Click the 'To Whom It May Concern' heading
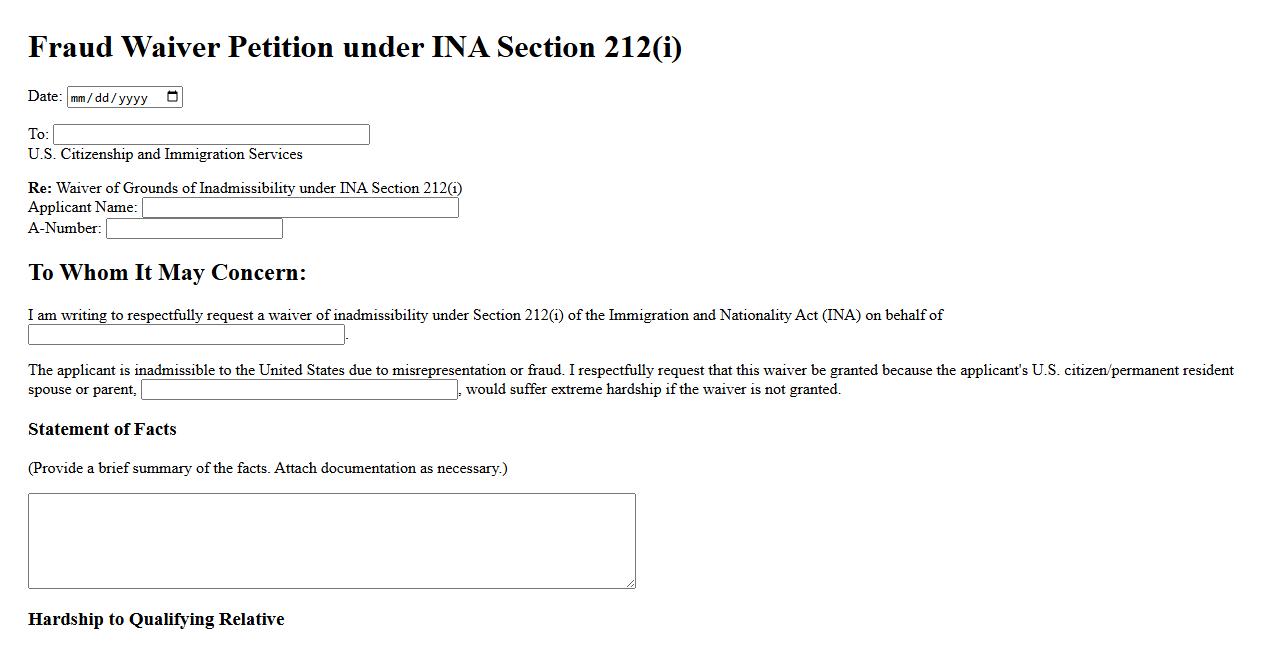The width and height of the screenshot is (1278, 650). pos(167,273)
